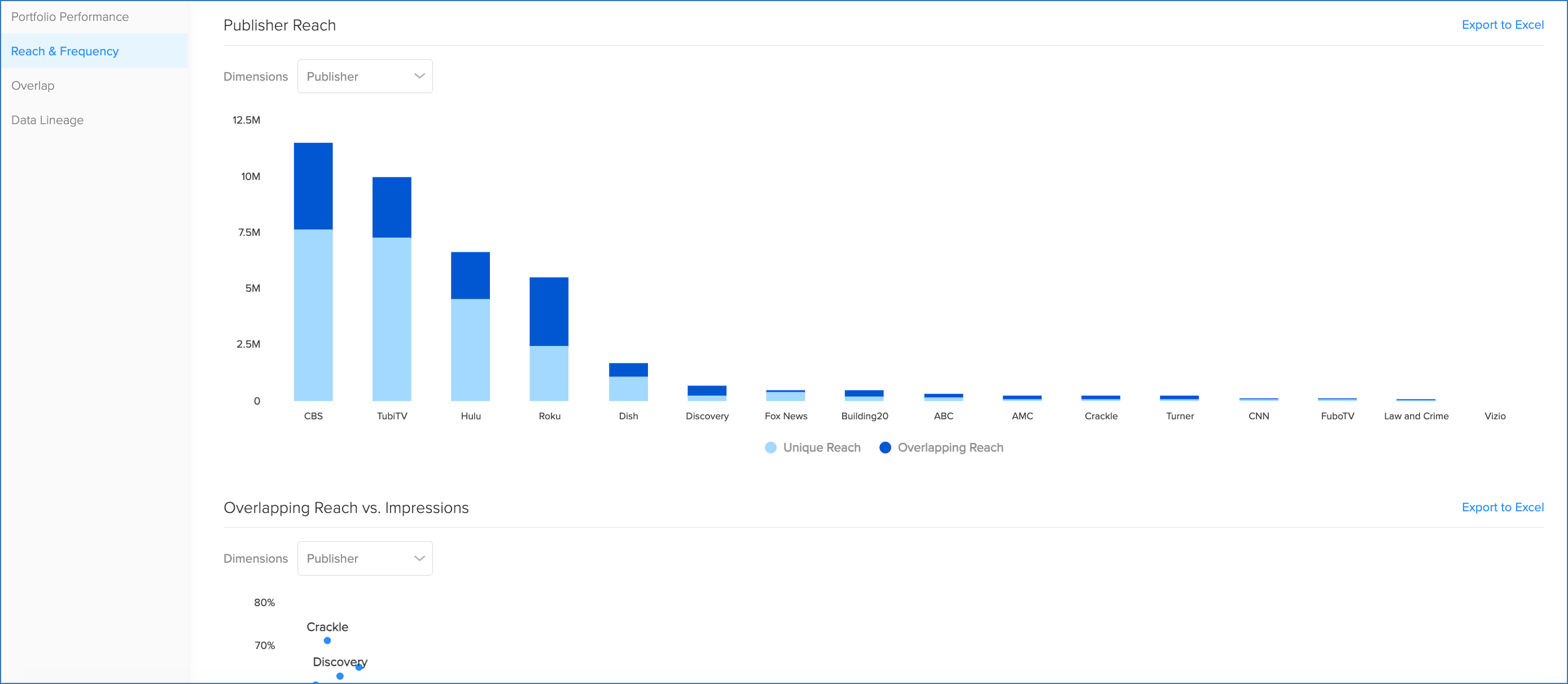Click the Dish bar in the reach chart

click(628, 383)
